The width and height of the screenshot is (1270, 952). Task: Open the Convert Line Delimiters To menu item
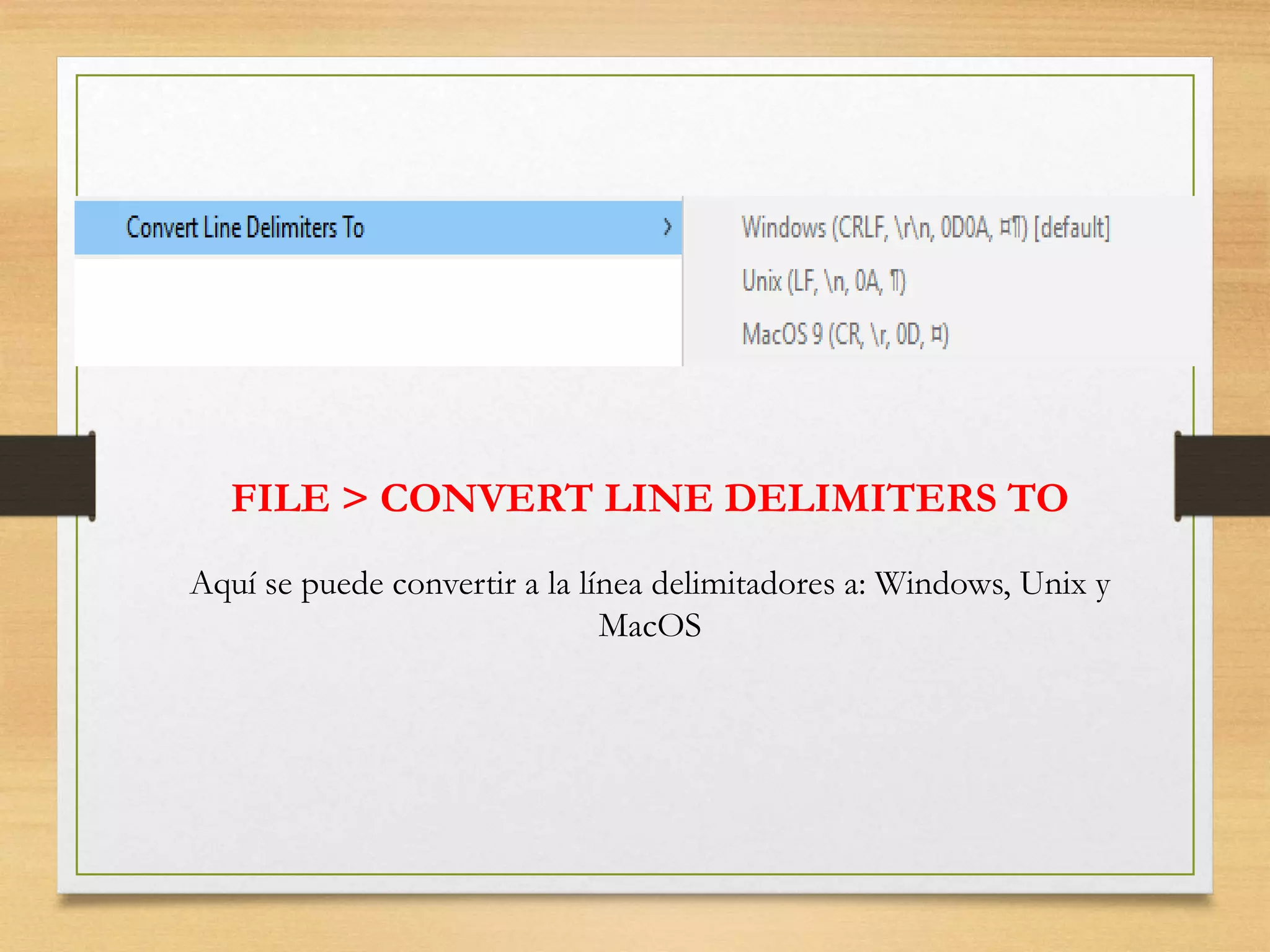[378, 227]
